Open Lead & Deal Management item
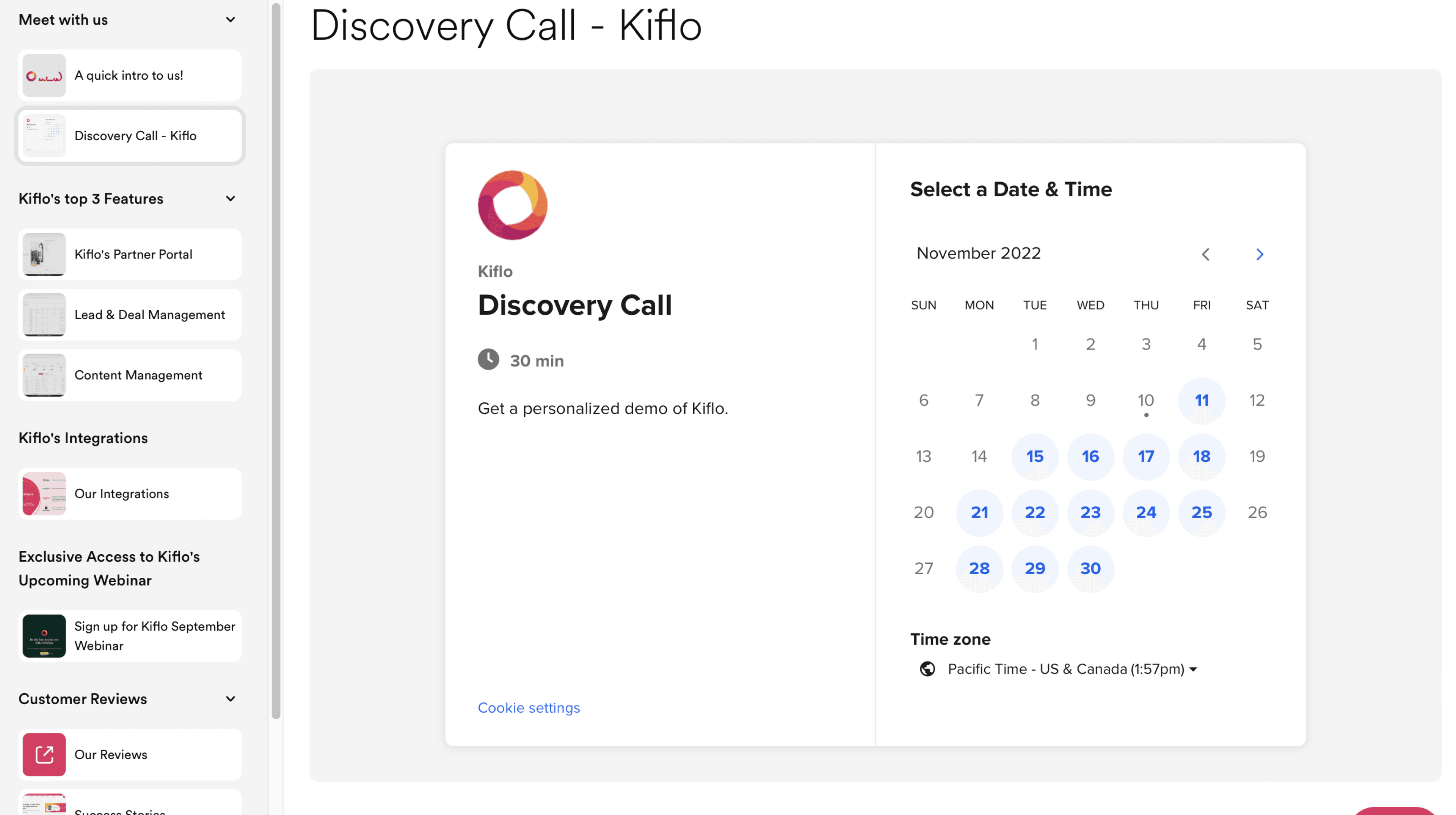This screenshot has height=815, width=1456. tap(130, 315)
